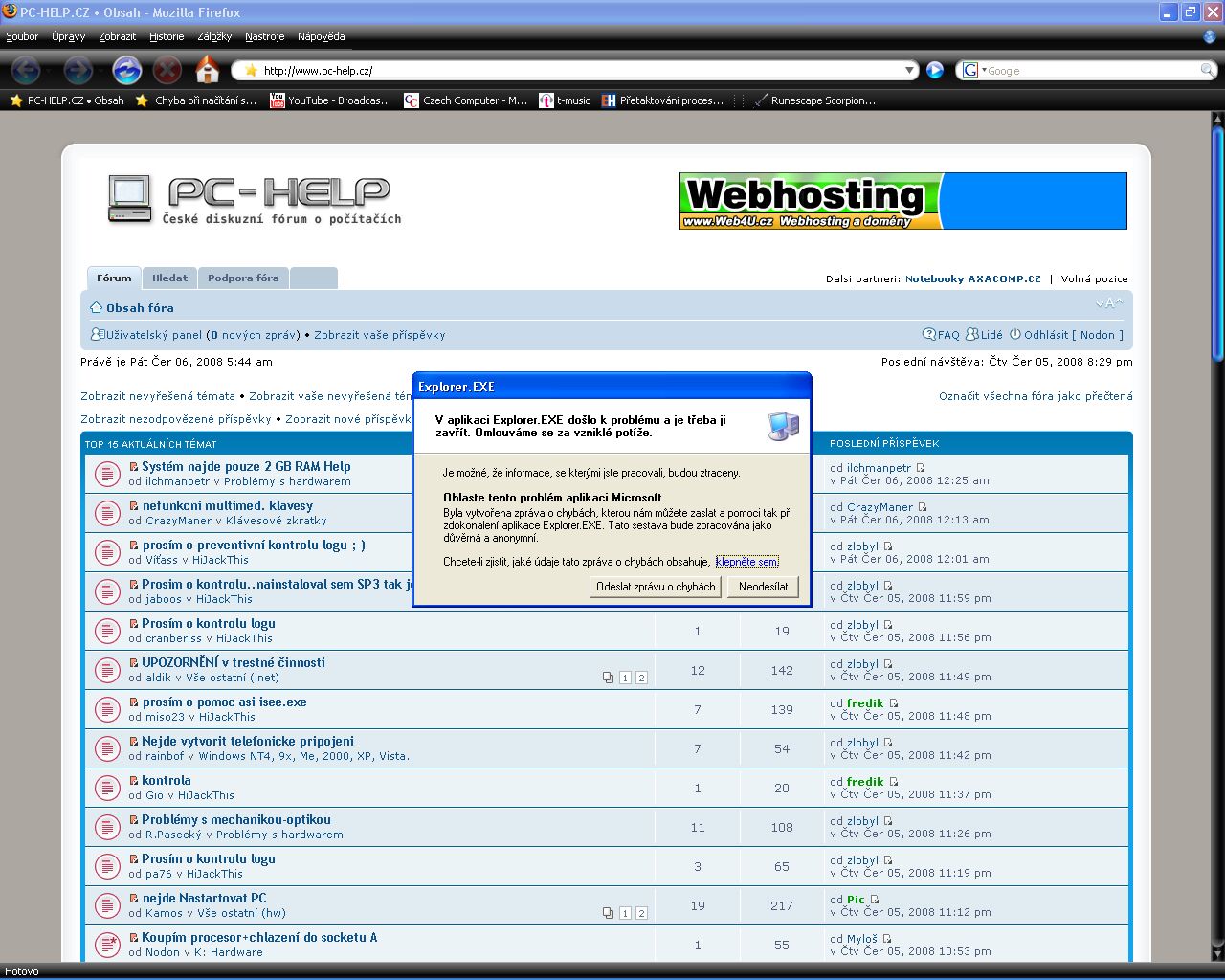Log out via Odhlásit [ Nodon ]

pyautogui.click(x=1067, y=335)
